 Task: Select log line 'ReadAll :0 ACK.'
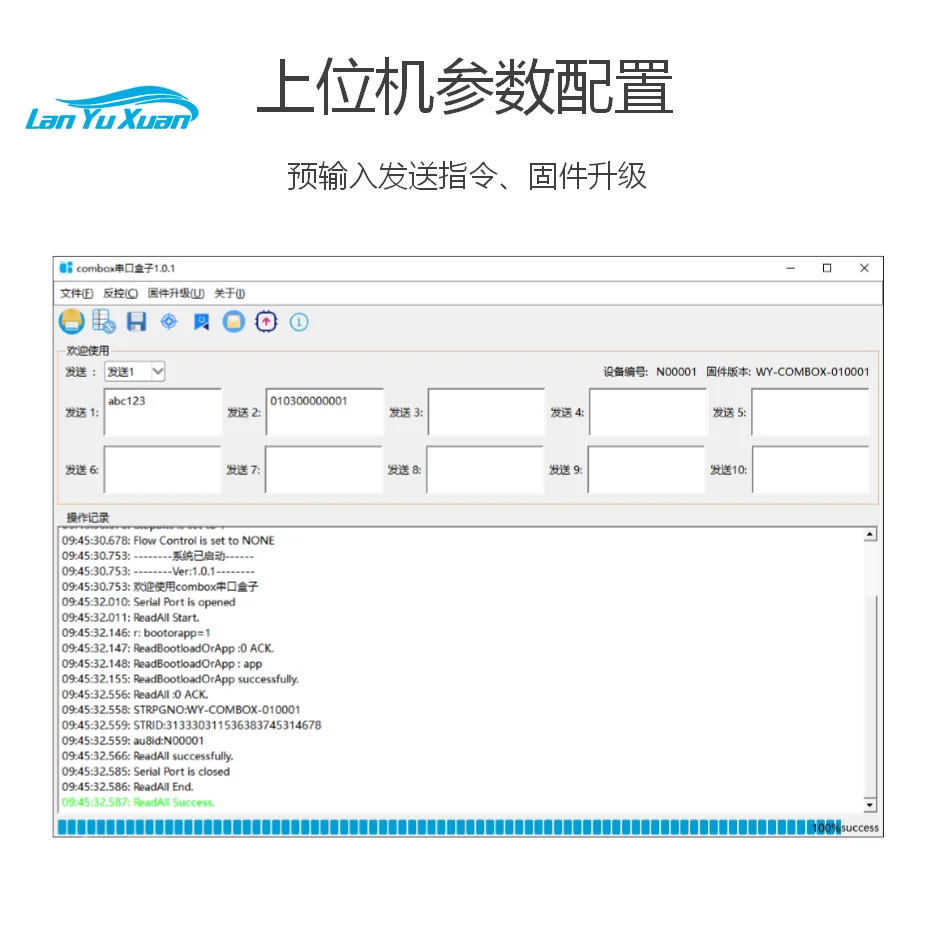tap(135, 695)
